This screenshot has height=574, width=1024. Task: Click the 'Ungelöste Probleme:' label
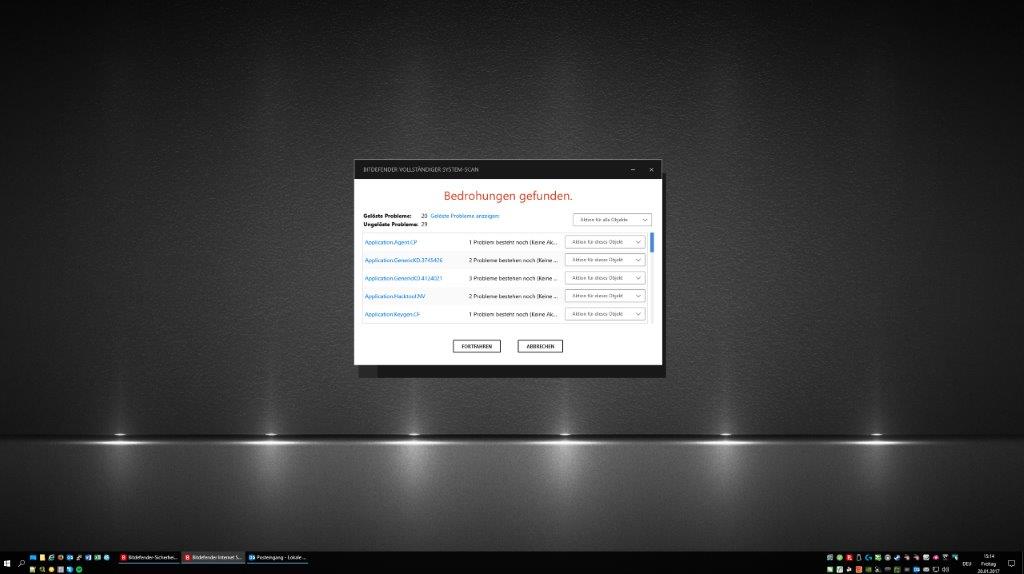[x=391, y=224]
